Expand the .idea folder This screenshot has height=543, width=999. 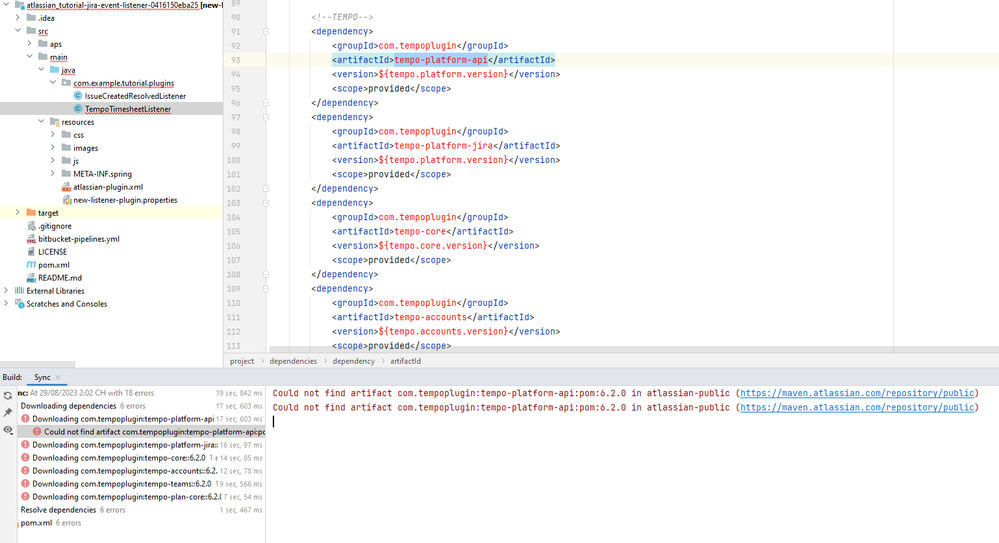[18, 18]
